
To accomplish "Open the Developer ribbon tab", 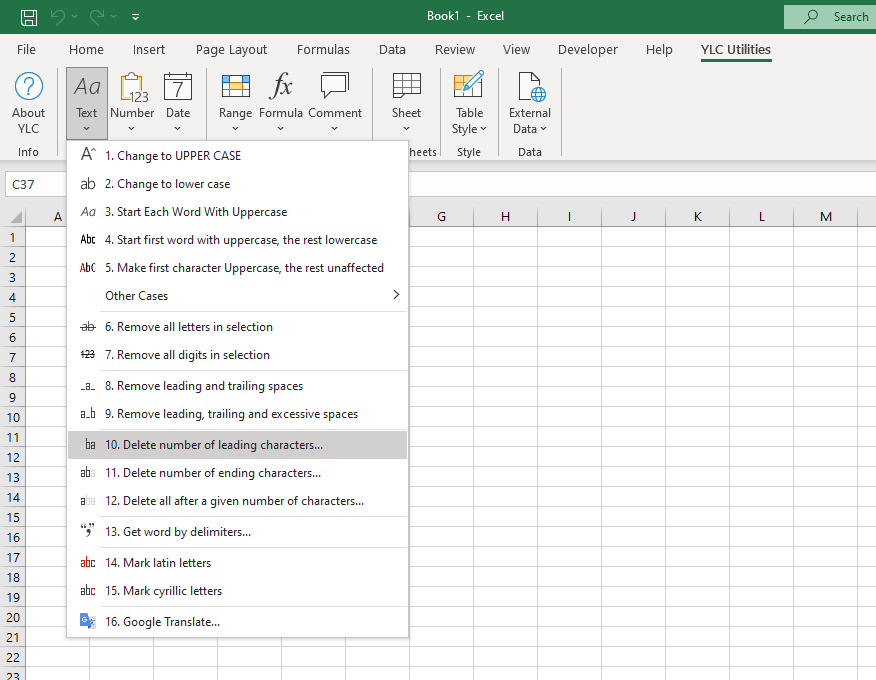I will (x=588, y=49).
